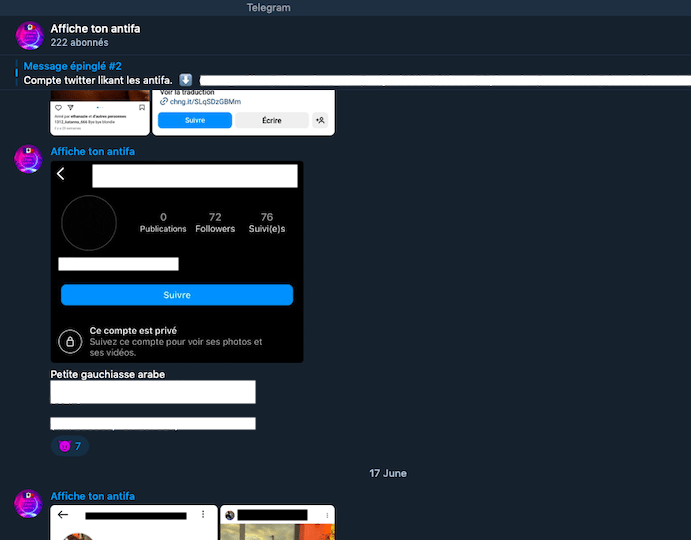Image resolution: width=691 pixels, height=540 pixels.
Task: Click the wide blue Suivre button
Action: click(x=177, y=295)
